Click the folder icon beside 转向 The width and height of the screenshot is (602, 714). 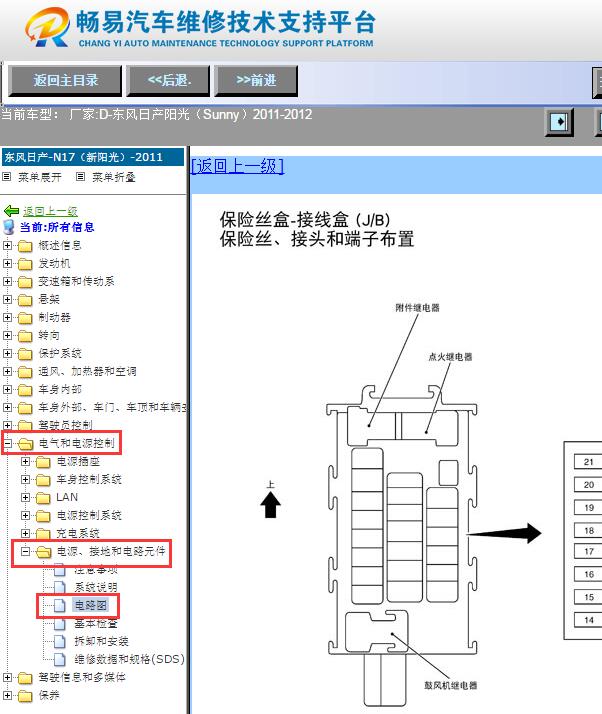click(x=25, y=336)
